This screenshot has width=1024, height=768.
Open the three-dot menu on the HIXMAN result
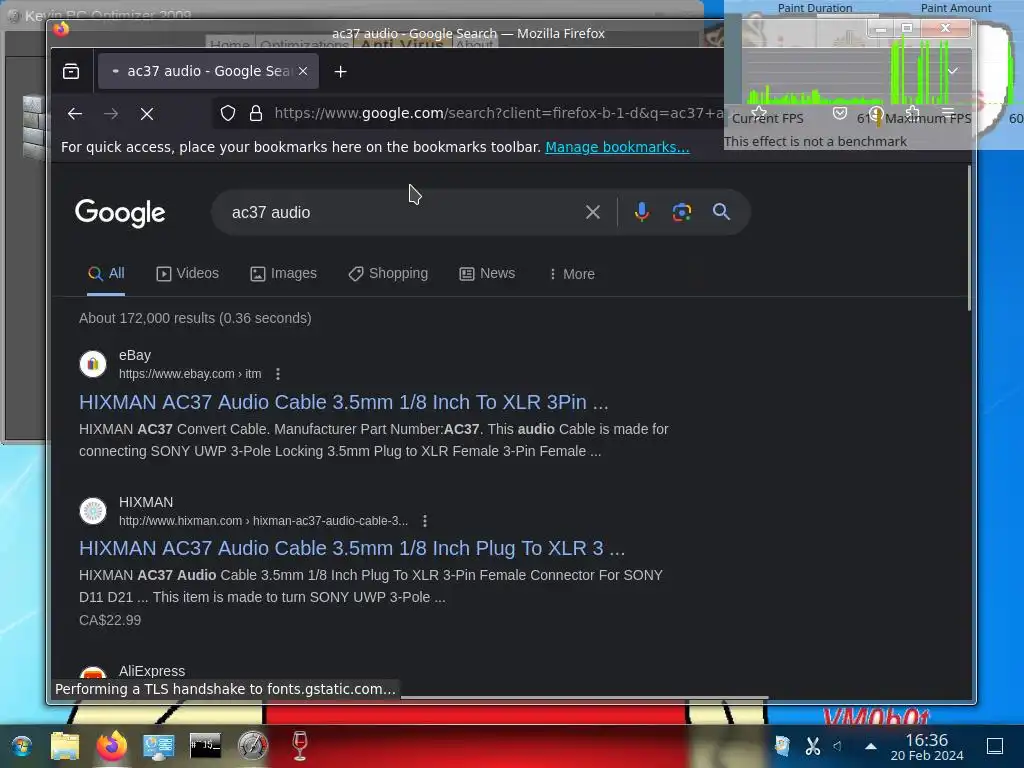(425, 521)
